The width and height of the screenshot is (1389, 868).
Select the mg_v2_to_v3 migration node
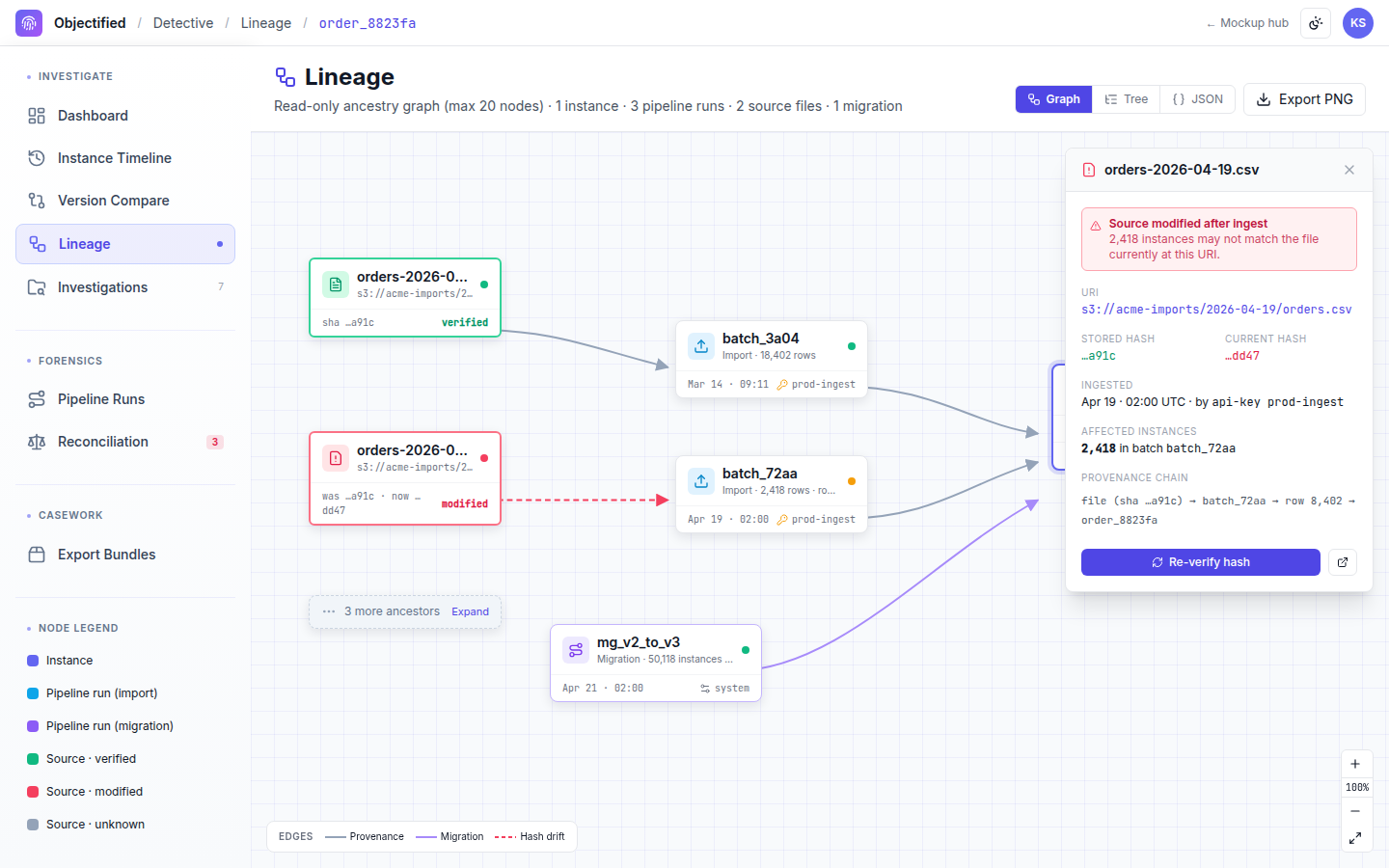[x=656, y=663]
